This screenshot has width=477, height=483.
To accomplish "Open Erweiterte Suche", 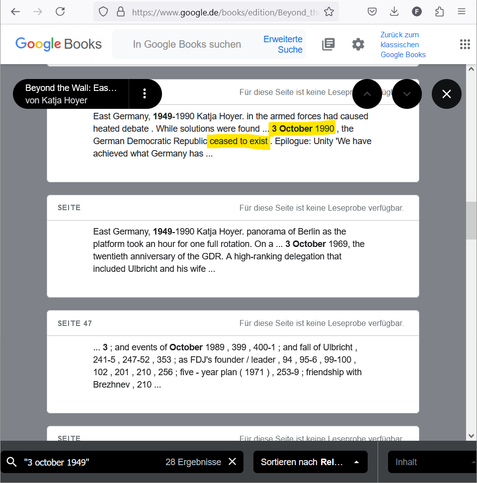I will tap(283, 44).
